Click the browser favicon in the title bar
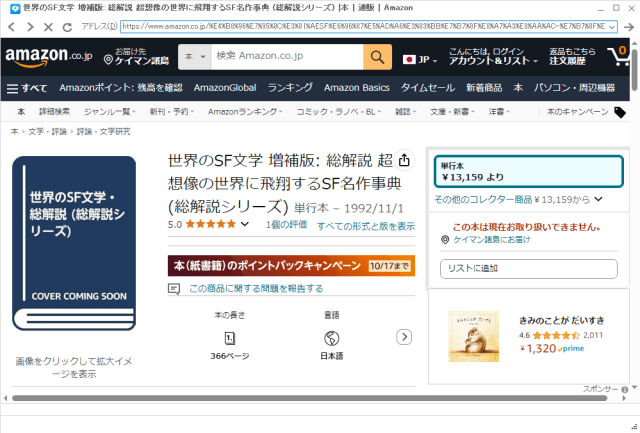This screenshot has height=433, width=640. pyautogui.click(x=15, y=8)
